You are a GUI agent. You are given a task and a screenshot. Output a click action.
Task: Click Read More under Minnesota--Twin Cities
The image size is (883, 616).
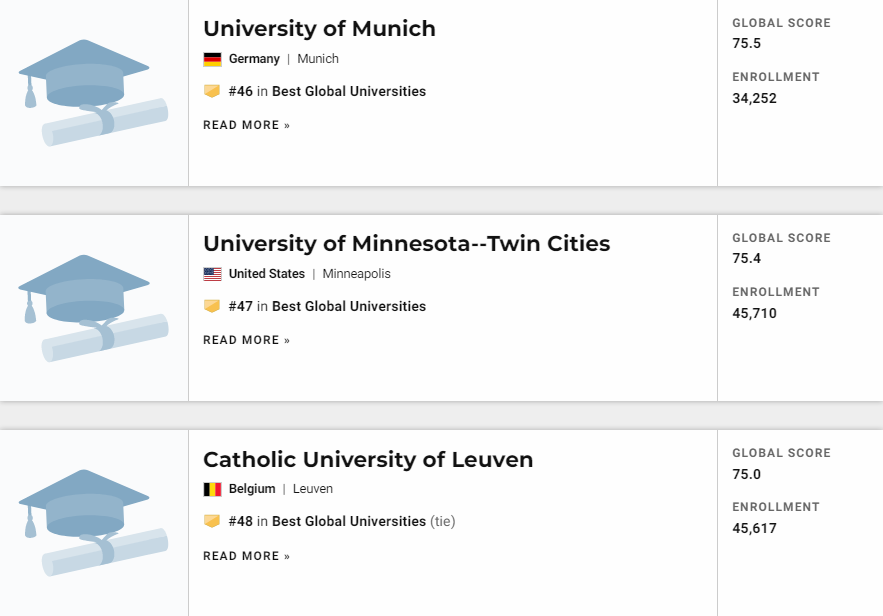[x=246, y=340]
